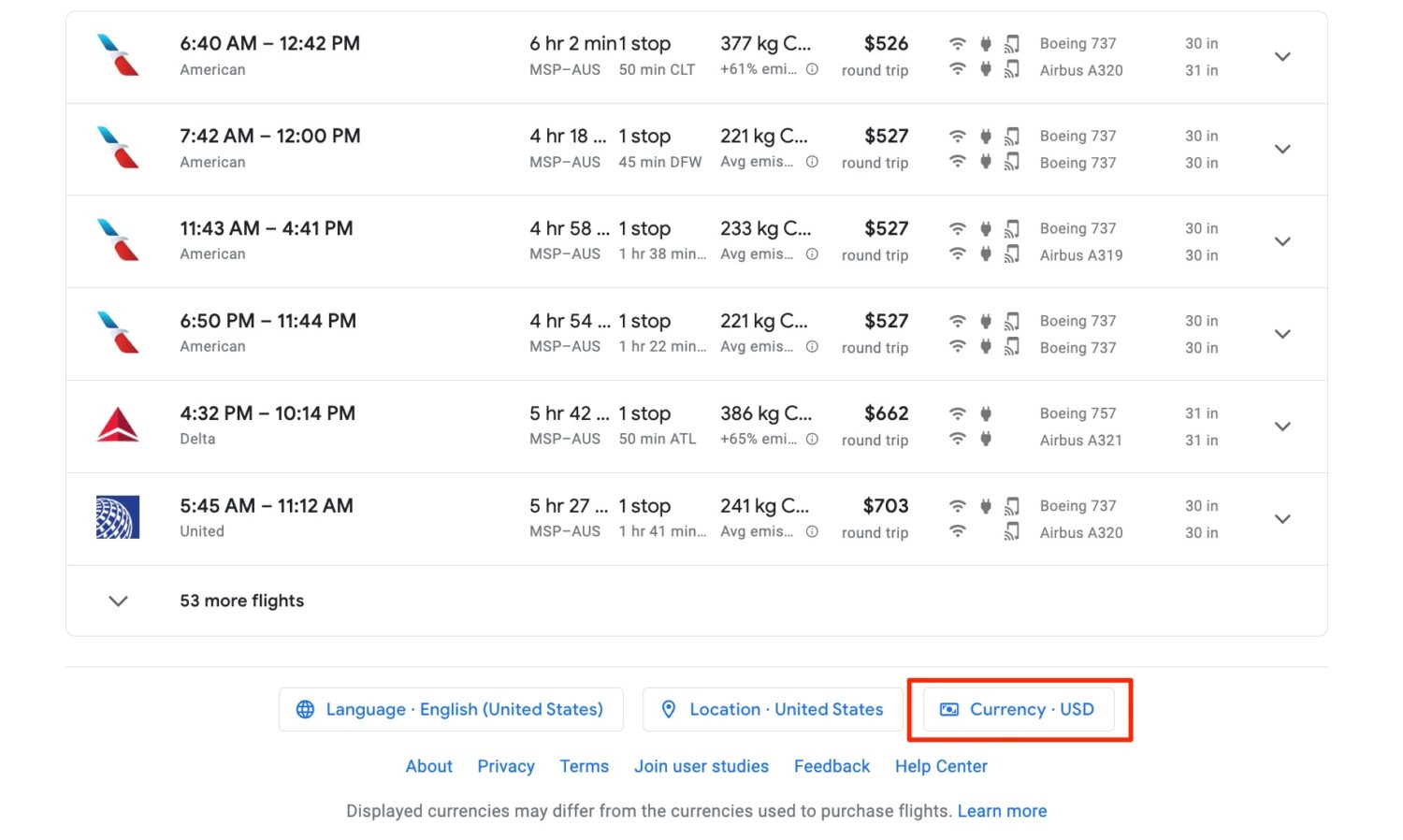Click the emissions info icon on $526 flight
Image resolution: width=1403 pixels, height=840 pixels.
click(x=812, y=69)
